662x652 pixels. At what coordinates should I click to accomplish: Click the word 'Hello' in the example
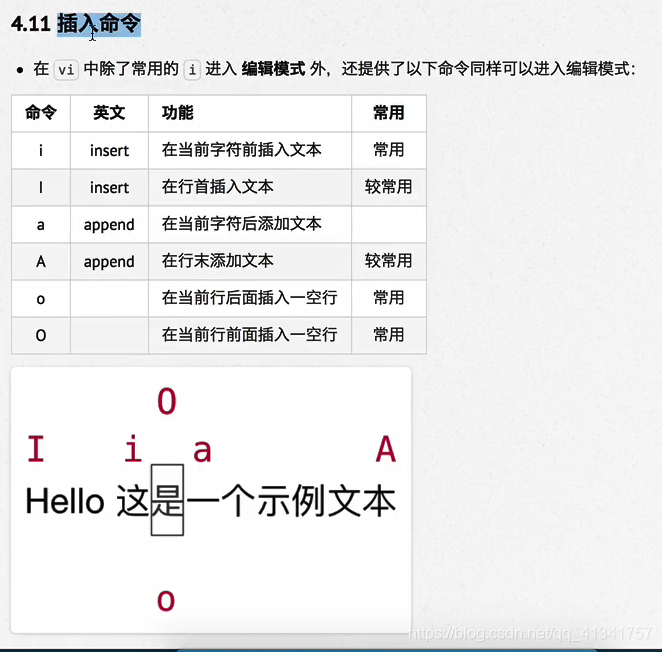(x=65, y=502)
